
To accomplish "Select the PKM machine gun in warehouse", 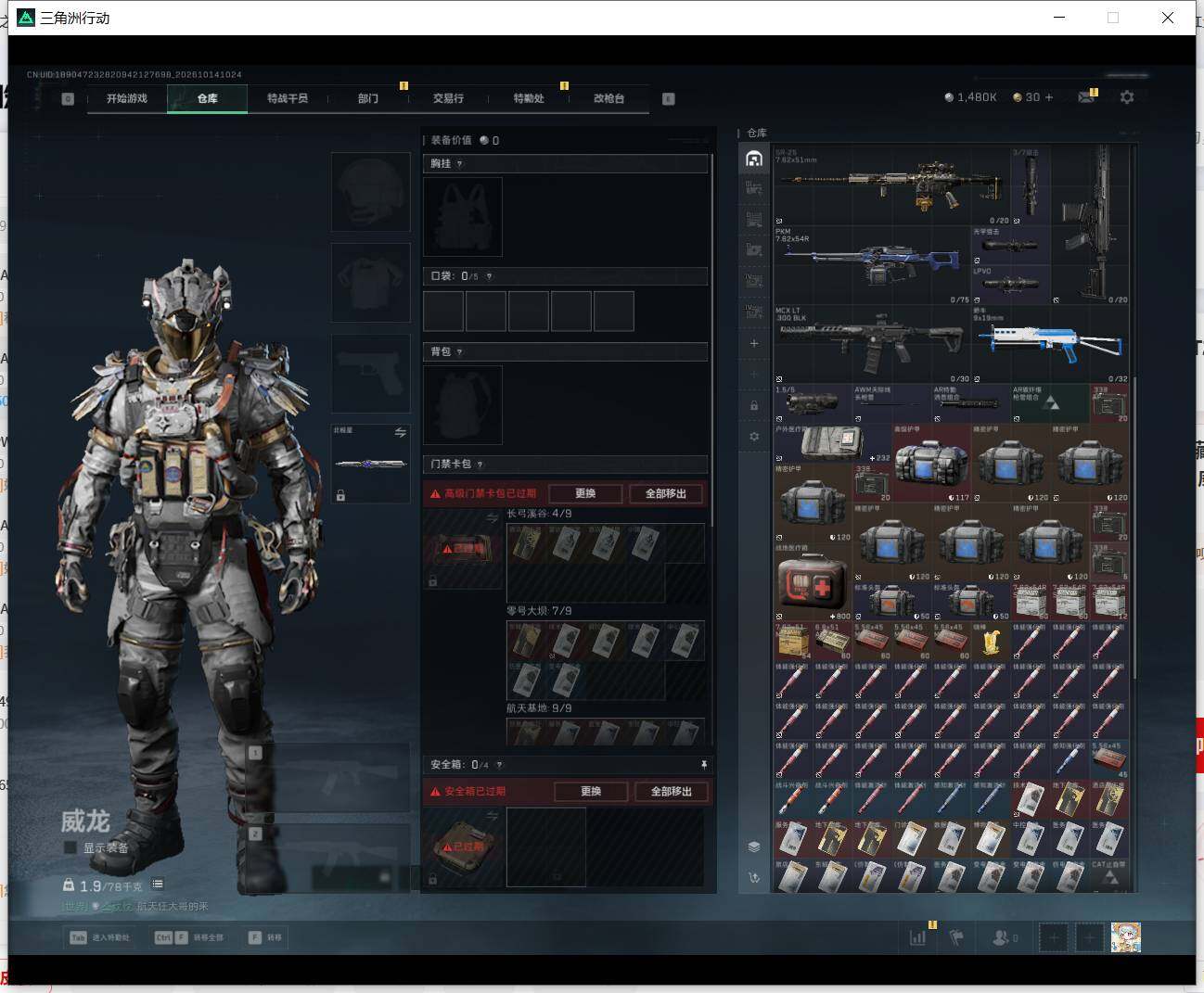I will coord(872,265).
